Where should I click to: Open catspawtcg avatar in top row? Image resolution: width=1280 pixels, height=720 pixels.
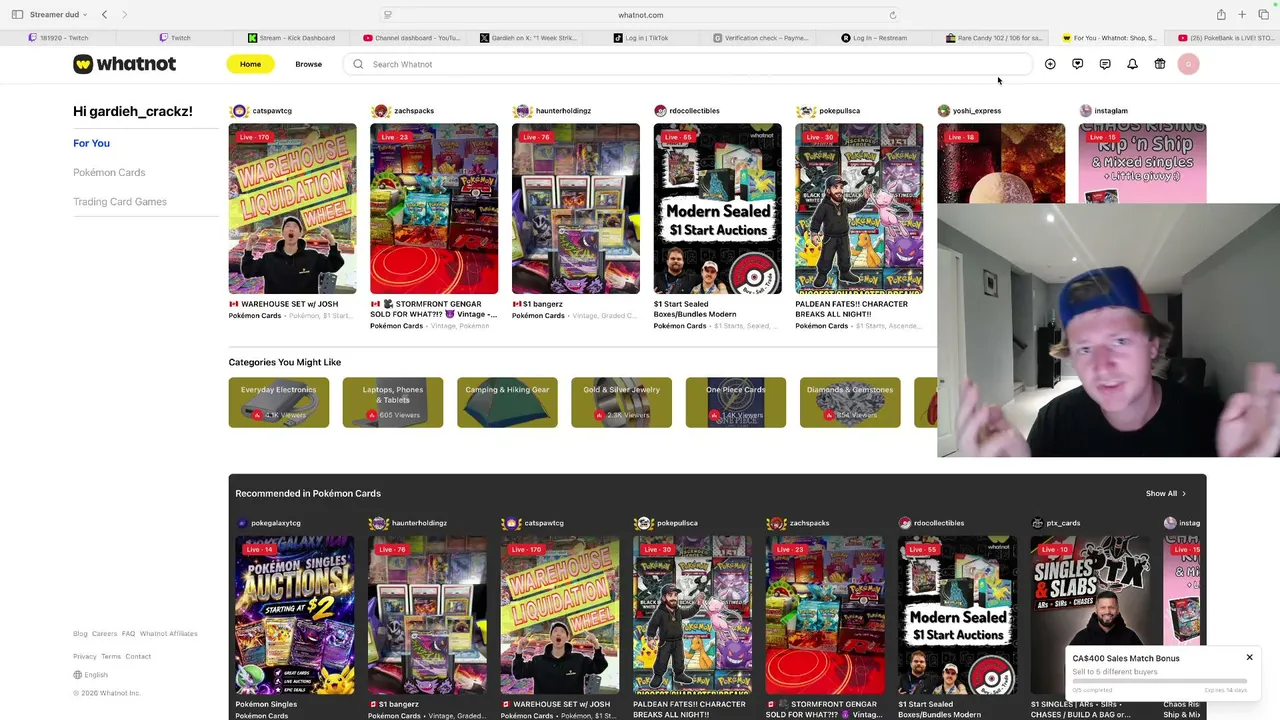(x=239, y=111)
